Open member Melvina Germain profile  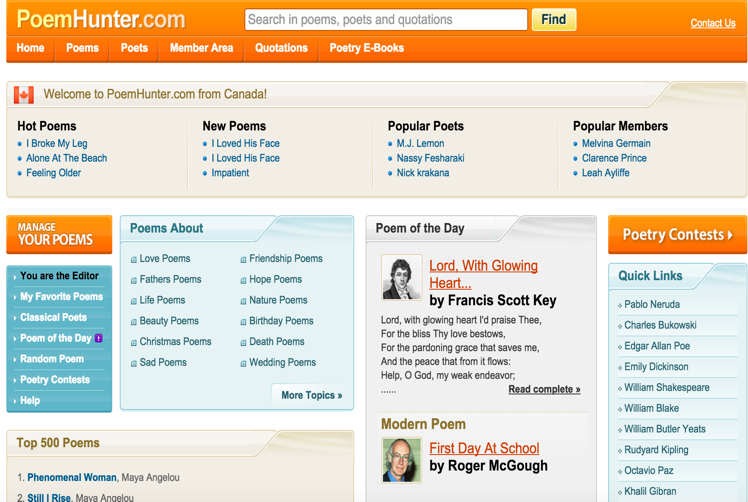tap(616, 144)
